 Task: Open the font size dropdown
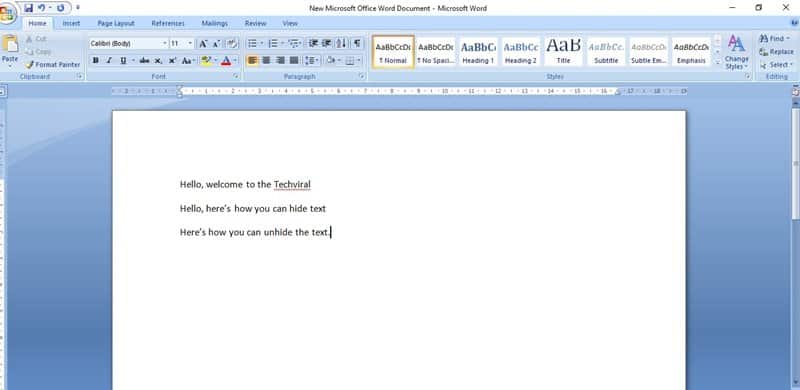coord(190,44)
